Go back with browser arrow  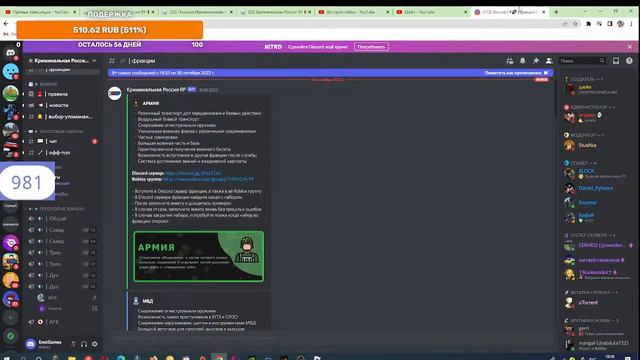[6, 24]
